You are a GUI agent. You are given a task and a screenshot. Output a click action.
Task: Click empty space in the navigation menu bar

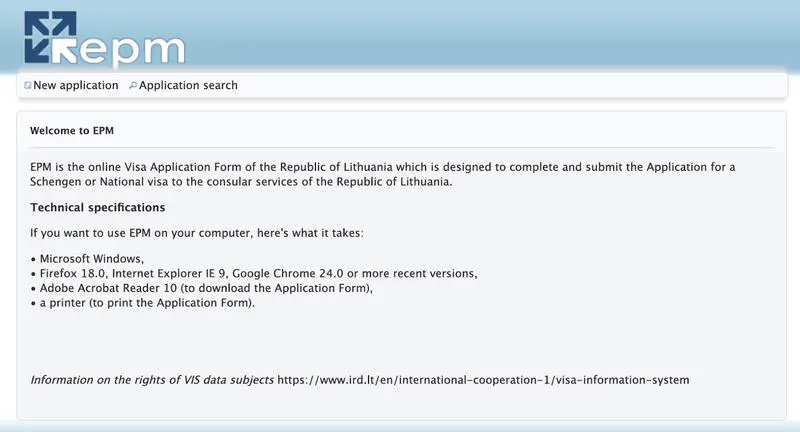[x=520, y=86]
